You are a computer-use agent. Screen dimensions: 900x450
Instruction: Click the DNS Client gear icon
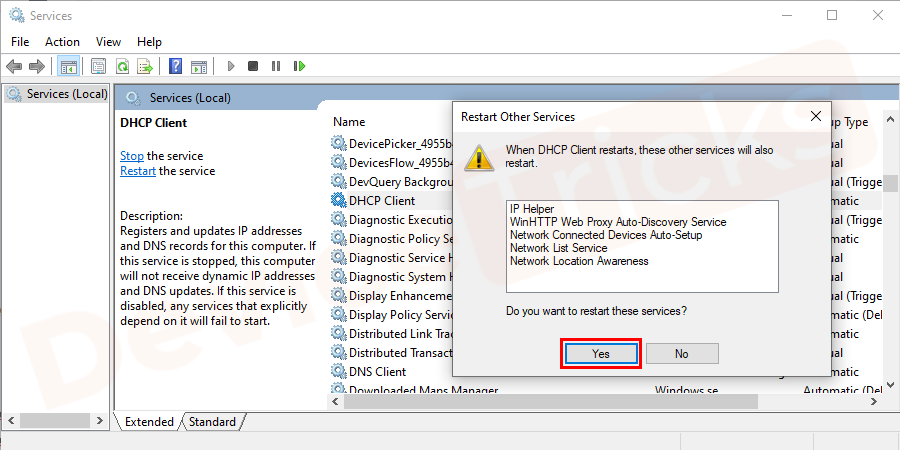[339, 371]
